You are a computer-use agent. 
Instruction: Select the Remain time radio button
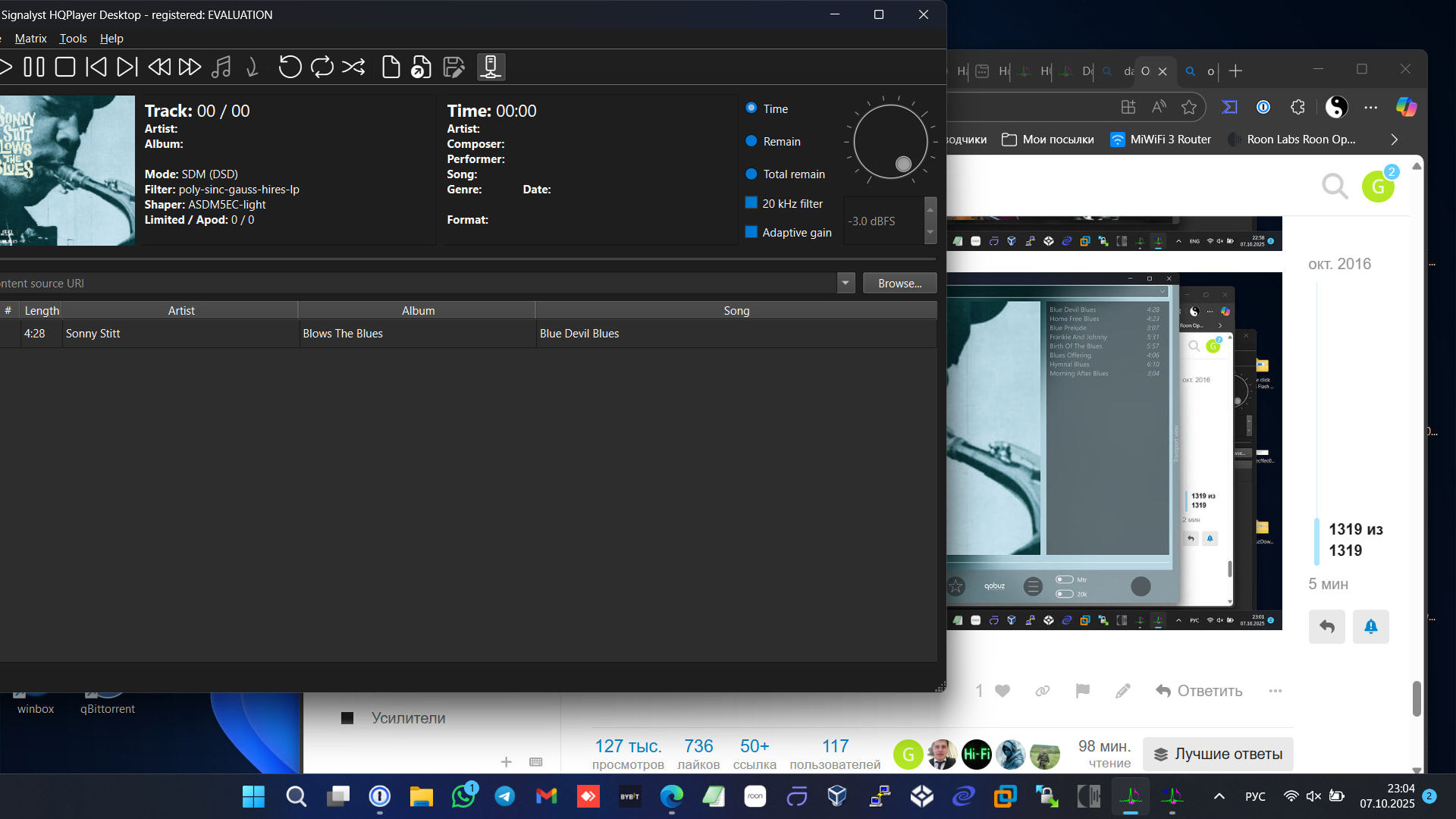coord(751,141)
